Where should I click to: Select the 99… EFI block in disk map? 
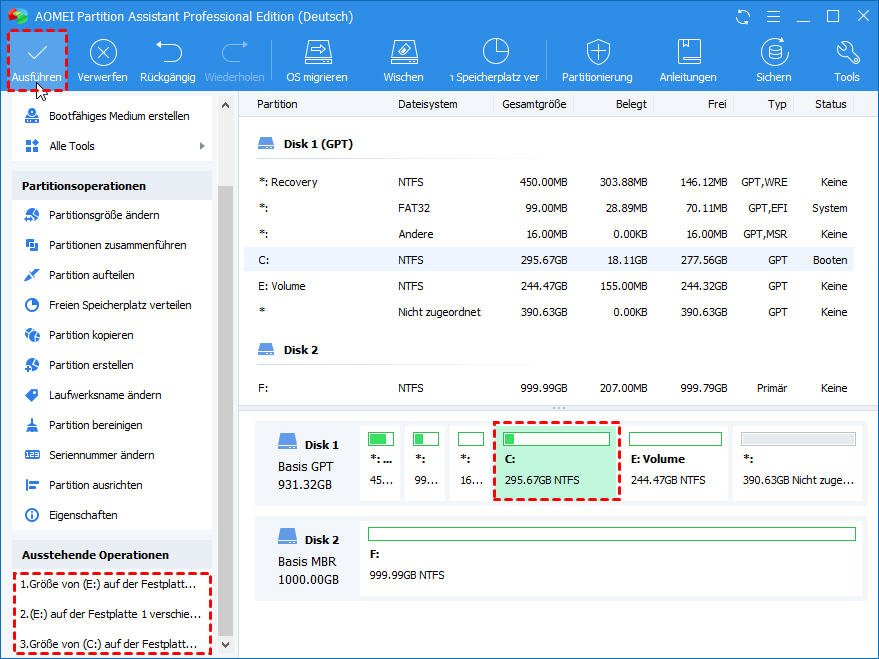[425, 461]
